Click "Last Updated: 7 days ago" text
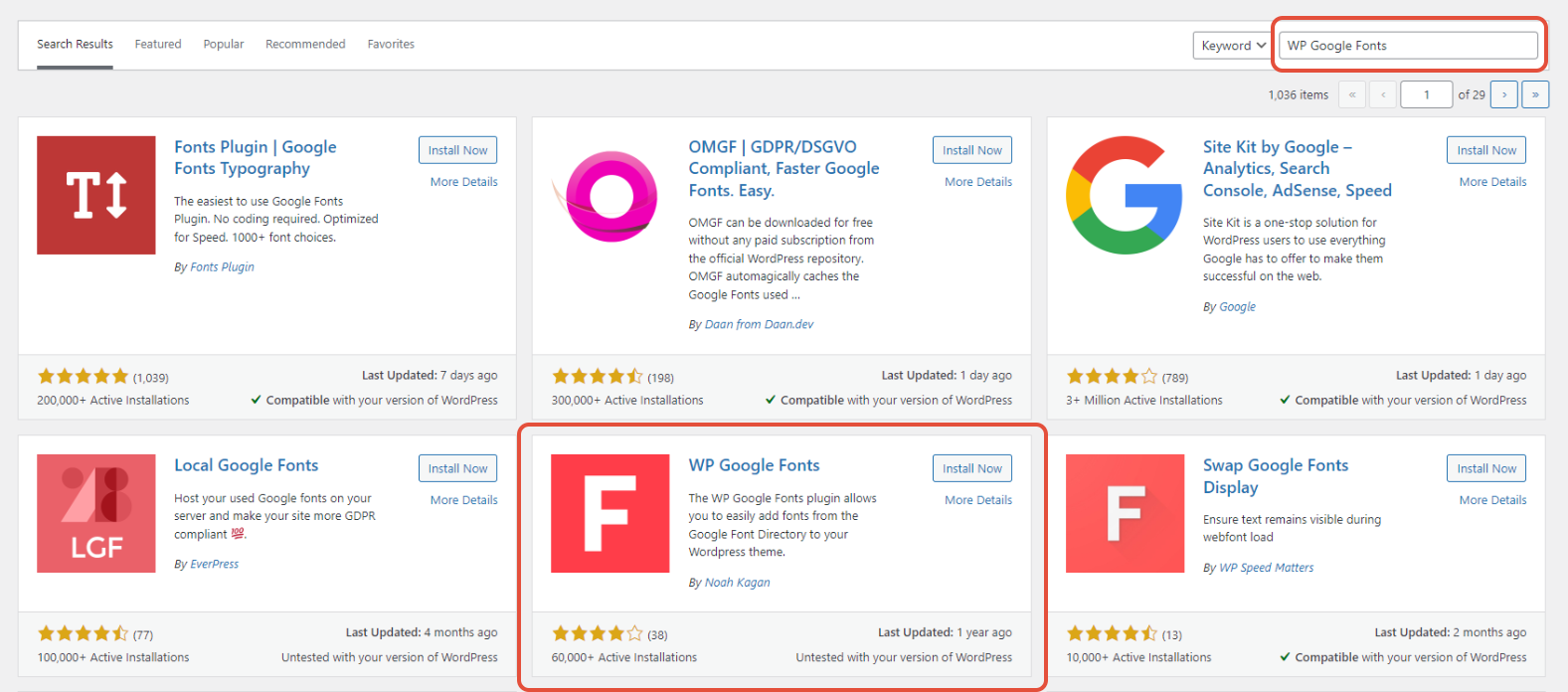The height and width of the screenshot is (692, 1568). (x=430, y=375)
